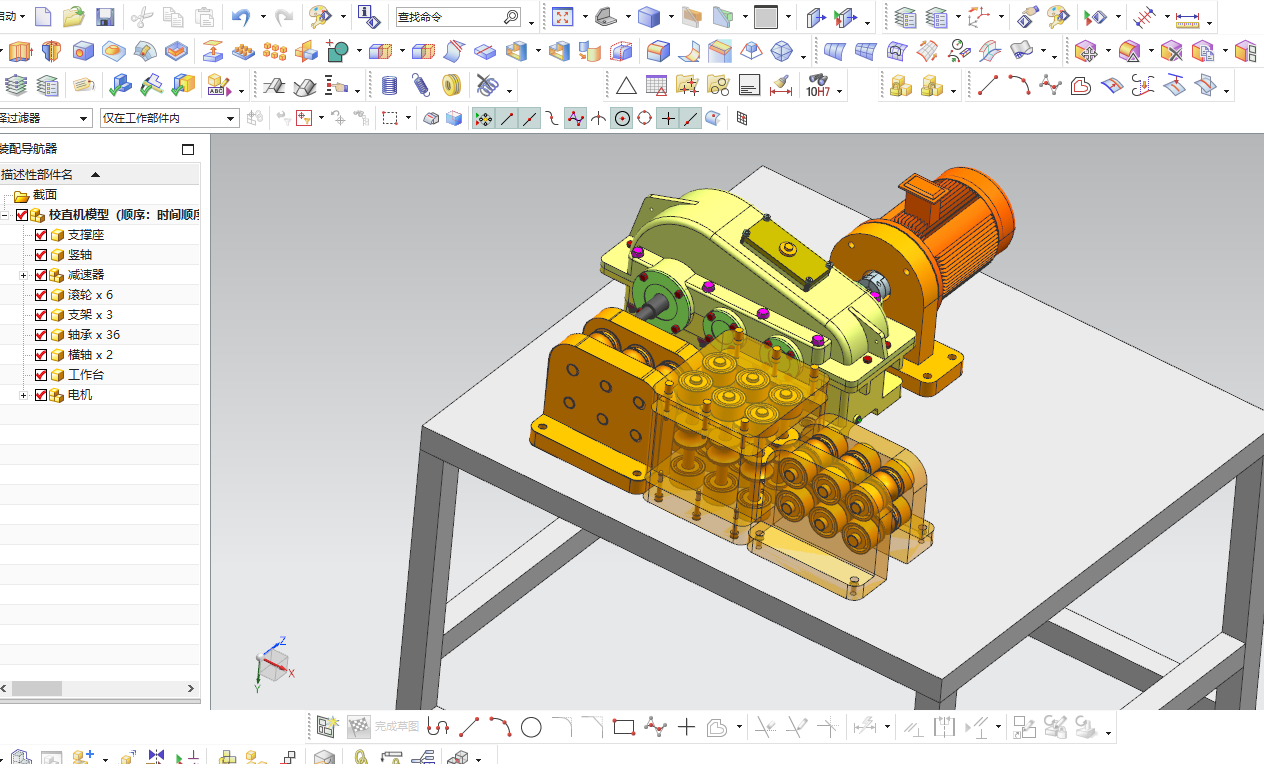This screenshot has width=1264, height=764.
Task: Open the dropdown next to the ruler icon
Action: (1210, 23)
